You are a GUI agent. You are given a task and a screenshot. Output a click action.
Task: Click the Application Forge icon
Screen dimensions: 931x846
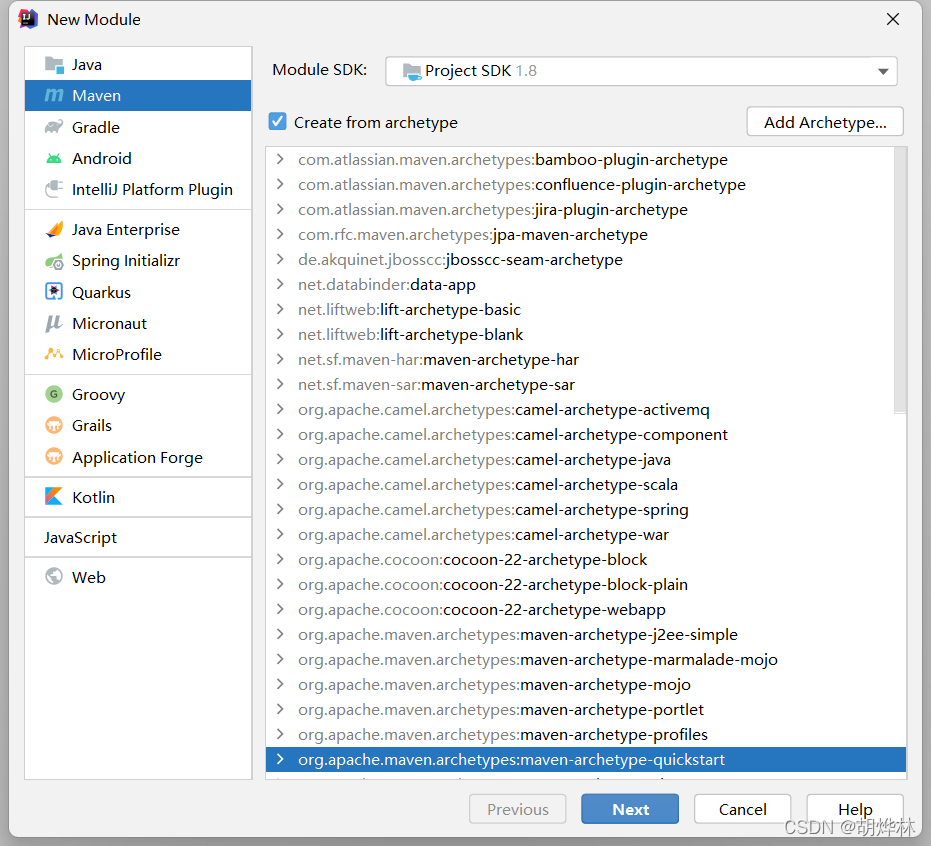(x=54, y=457)
